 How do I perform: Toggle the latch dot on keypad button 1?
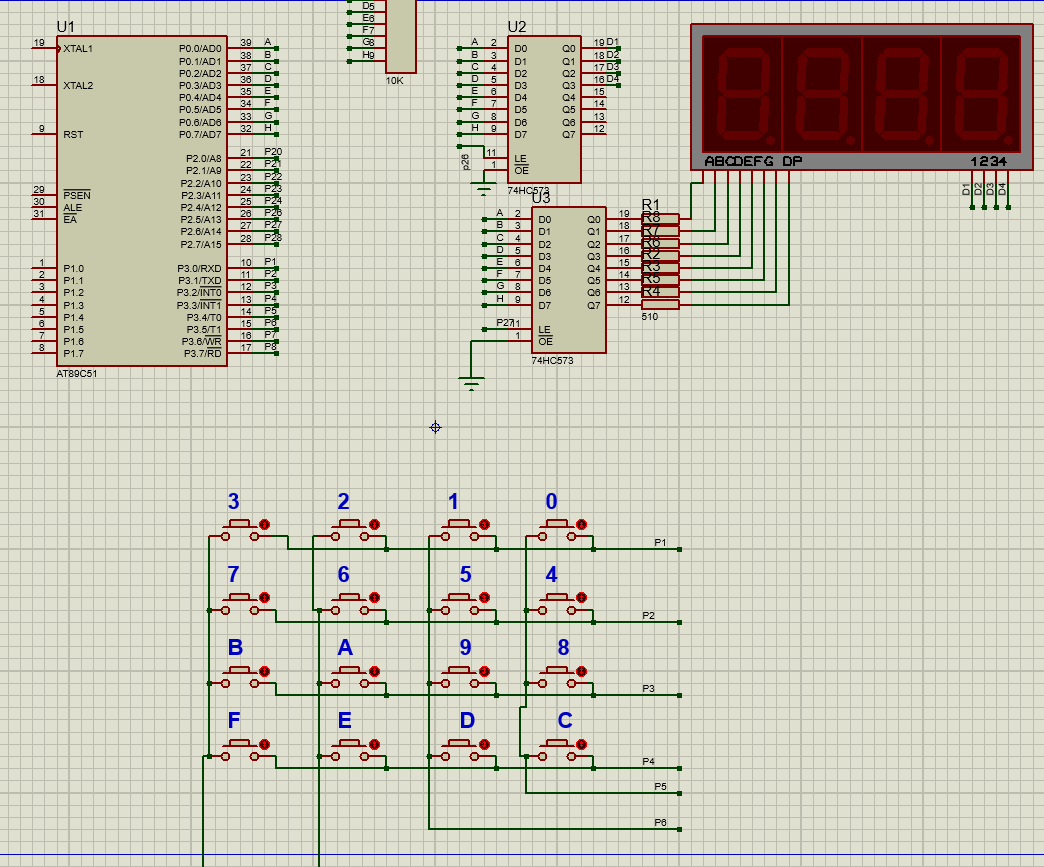pyautogui.click(x=484, y=525)
